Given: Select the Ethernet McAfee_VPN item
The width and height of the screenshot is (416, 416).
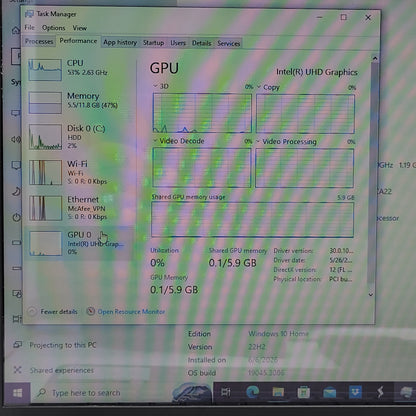Looking at the screenshot, I should click(79, 208).
